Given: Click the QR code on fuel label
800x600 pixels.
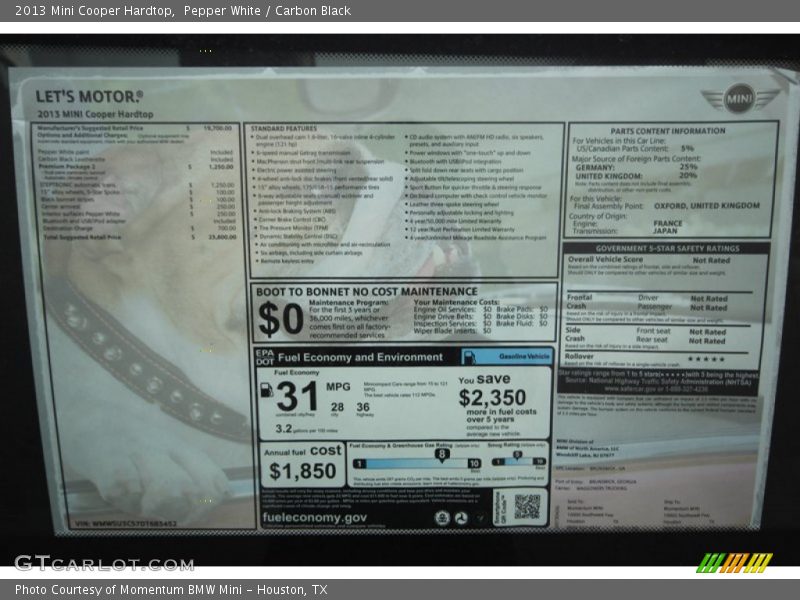Looking at the screenshot, I should 527,506.
